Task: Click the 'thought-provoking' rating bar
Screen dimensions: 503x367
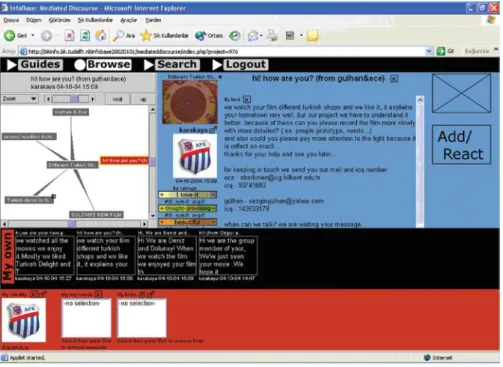Action: click(x=188, y=208)
